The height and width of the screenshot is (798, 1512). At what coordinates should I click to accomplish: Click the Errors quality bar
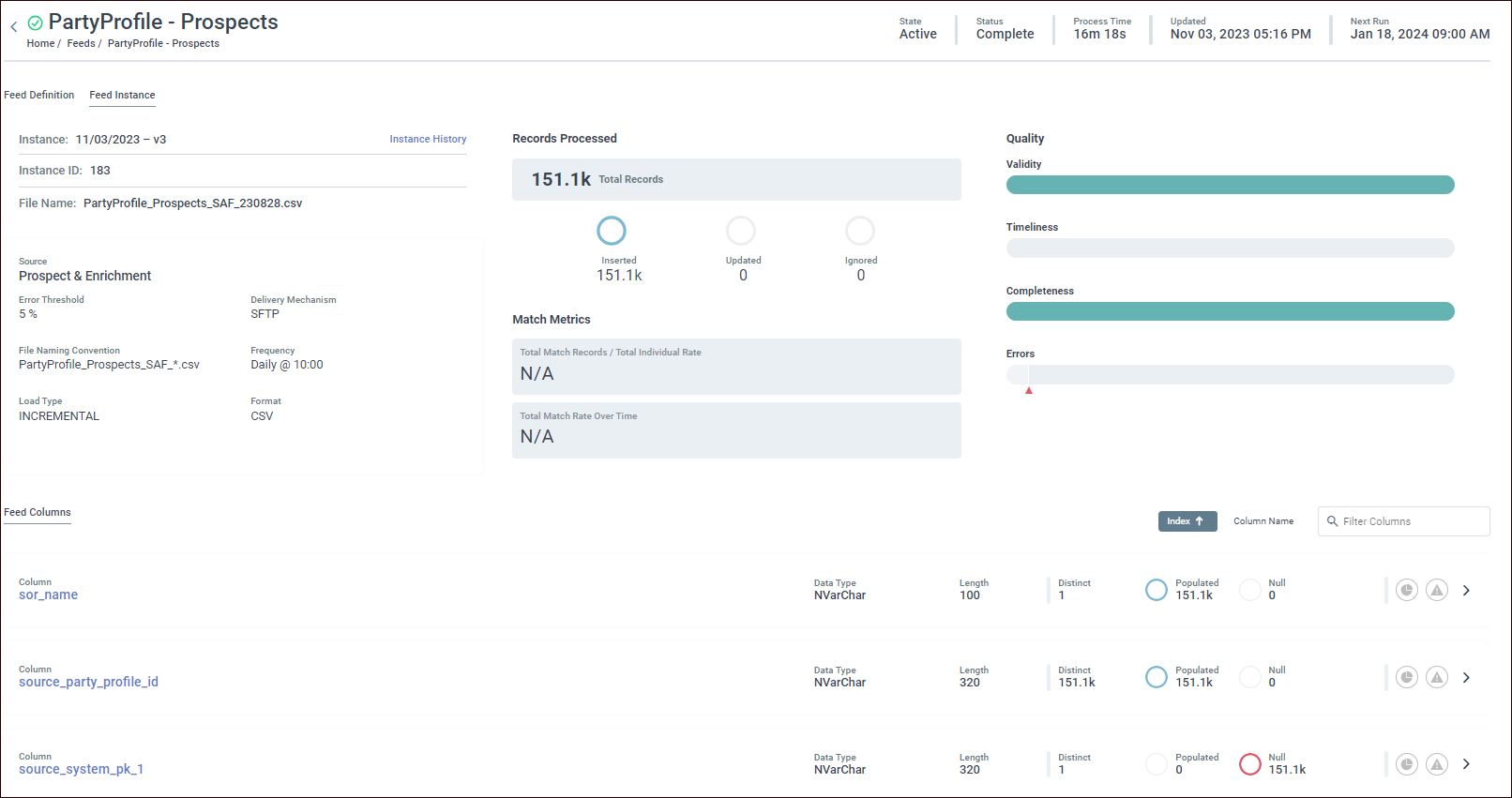coord(1230,375)
